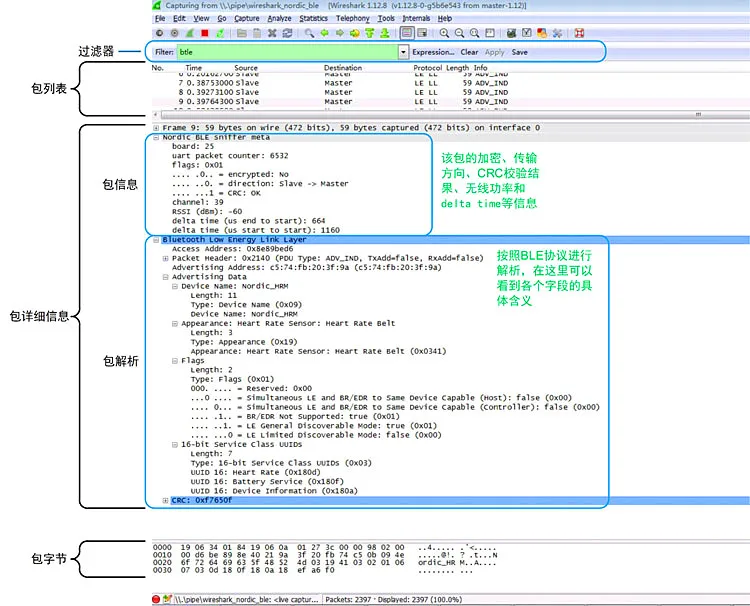Select UUID 16: Battery Service line

coord(267,482)
